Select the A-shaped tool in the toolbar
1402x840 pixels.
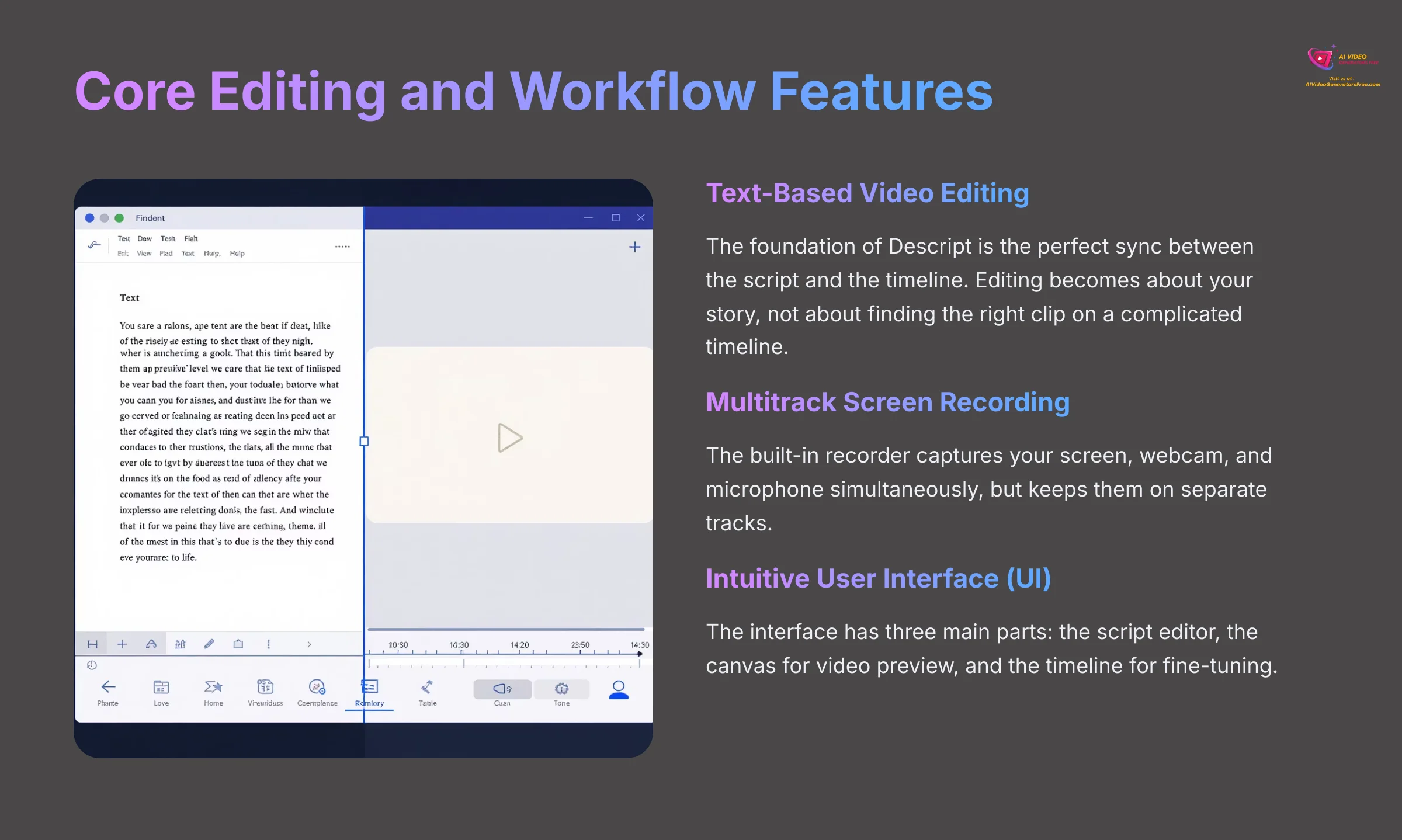click(x=151, y=644)
